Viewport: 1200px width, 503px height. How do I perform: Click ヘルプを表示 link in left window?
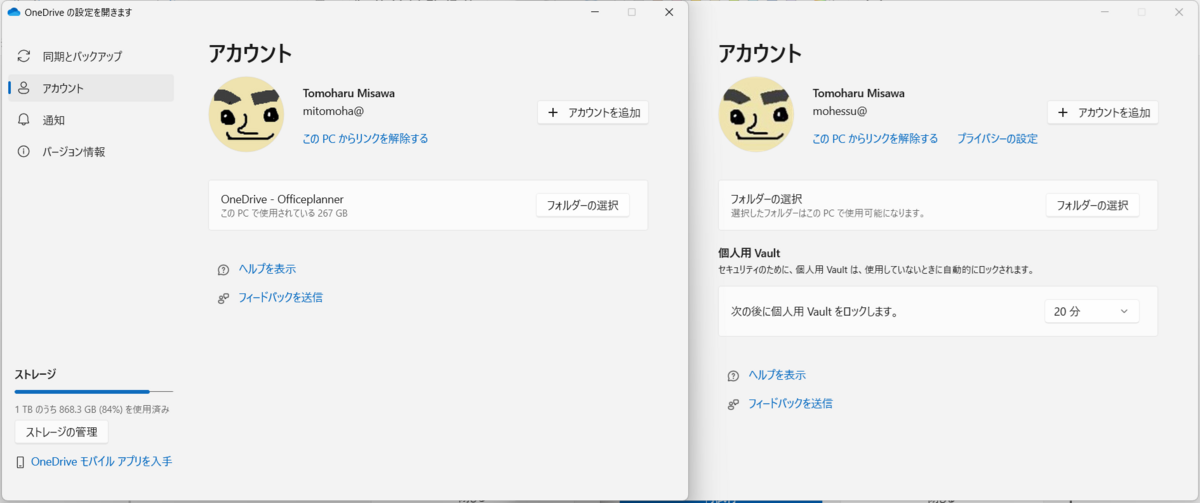pos(267,269)
